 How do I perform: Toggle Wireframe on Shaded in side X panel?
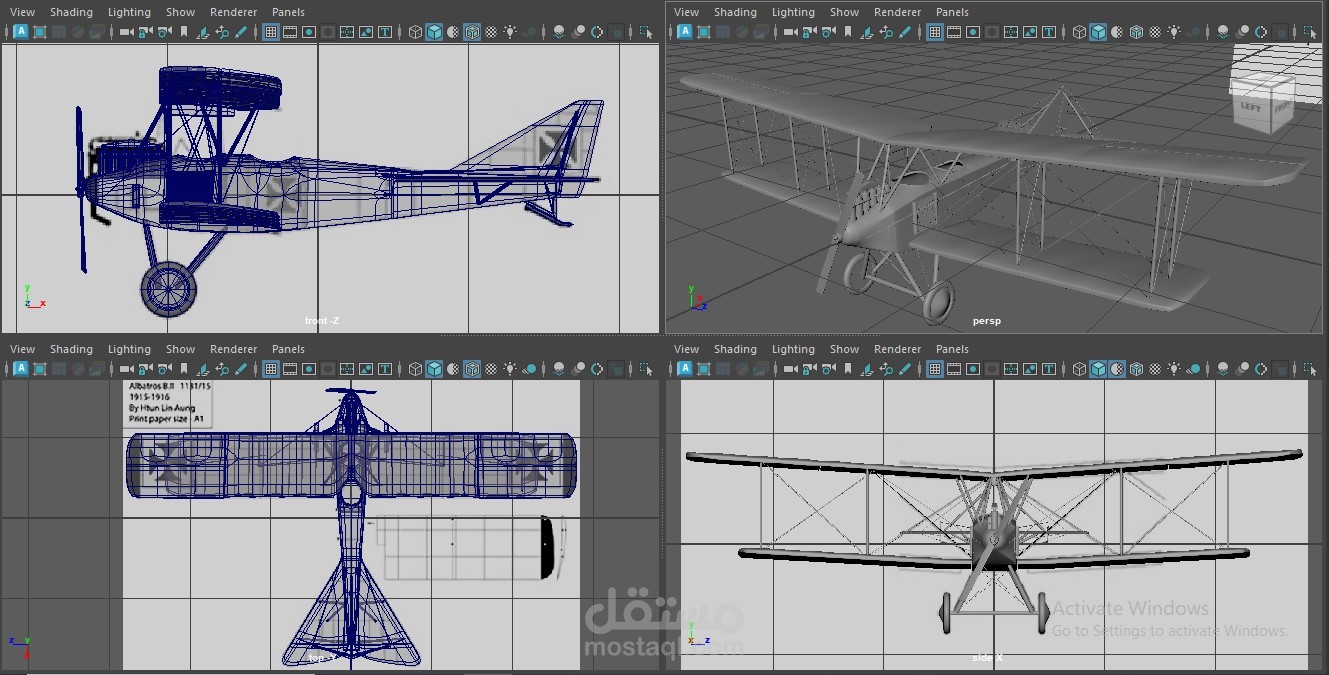click(x=1136, y=369)
